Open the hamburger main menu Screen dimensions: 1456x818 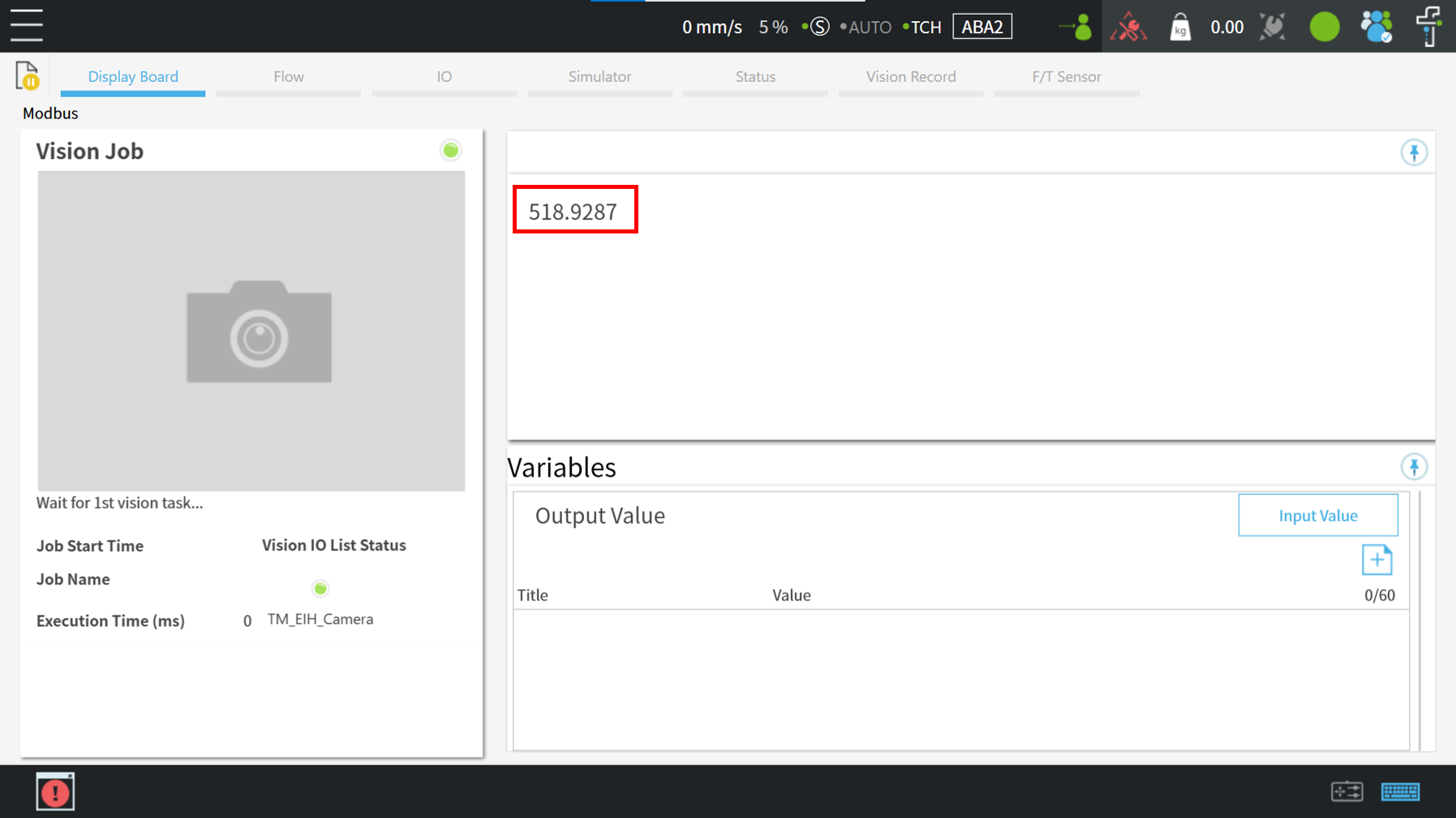pos(27,26)
